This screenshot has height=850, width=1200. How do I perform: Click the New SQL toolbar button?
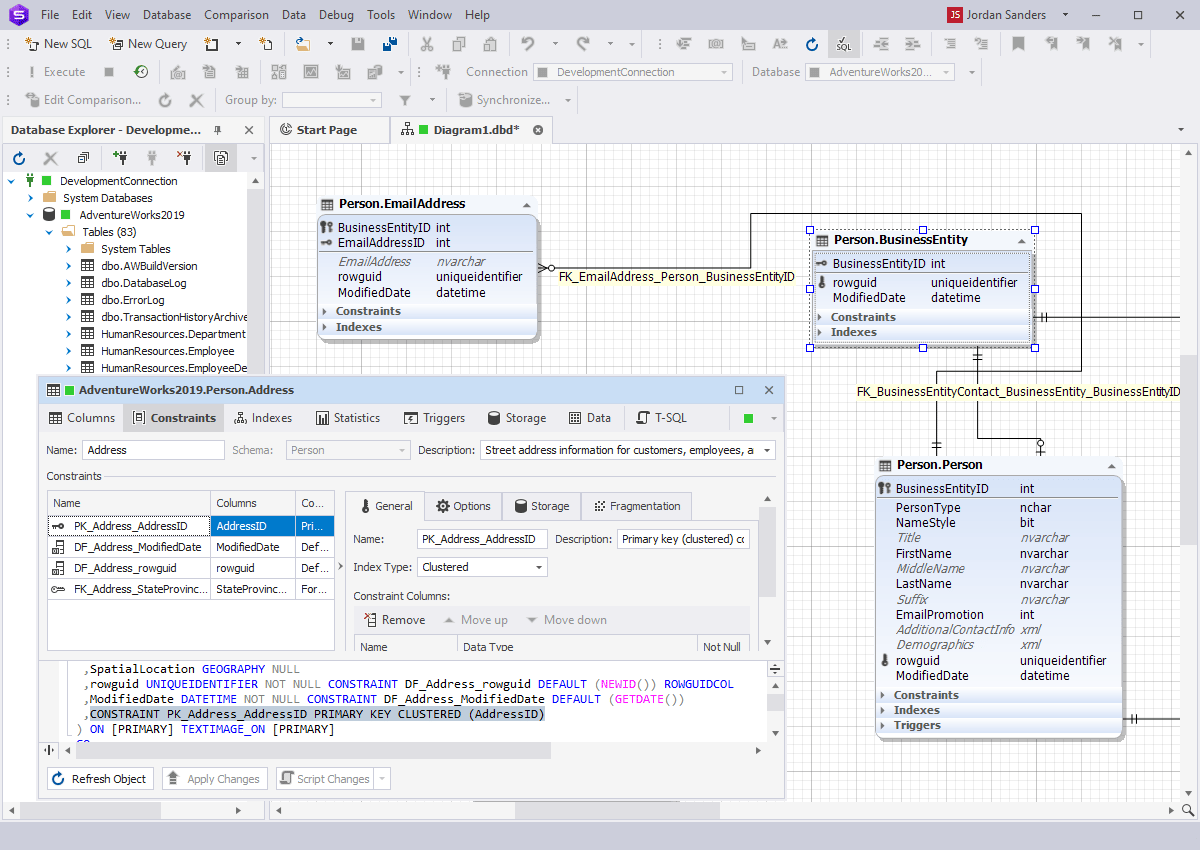[57, 44]
